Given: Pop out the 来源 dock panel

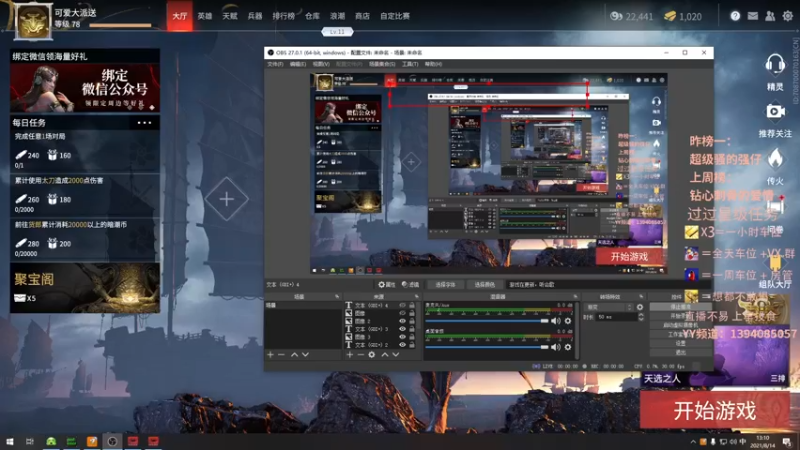Looking at the screenshot, I should click(416, 296).
